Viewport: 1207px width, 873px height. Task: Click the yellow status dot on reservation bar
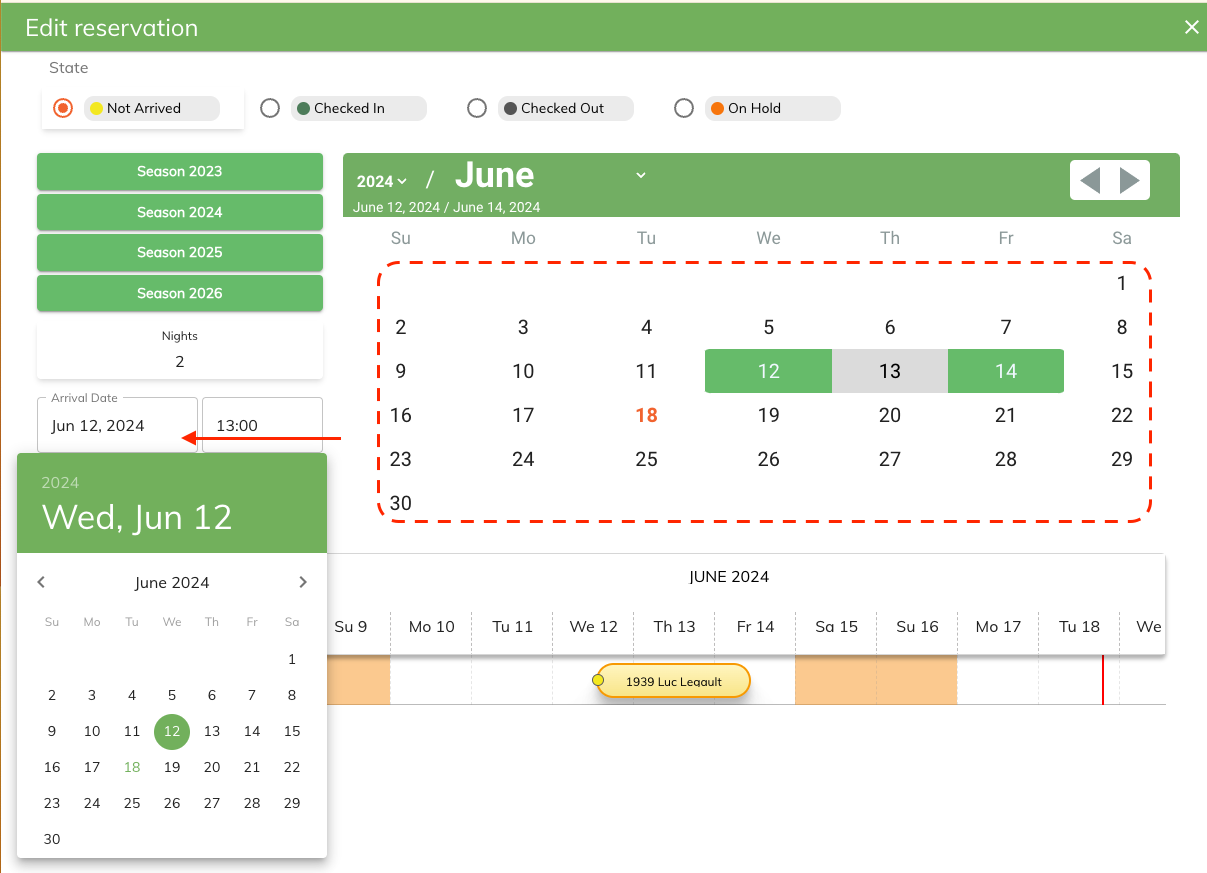[x=598, y=680]
